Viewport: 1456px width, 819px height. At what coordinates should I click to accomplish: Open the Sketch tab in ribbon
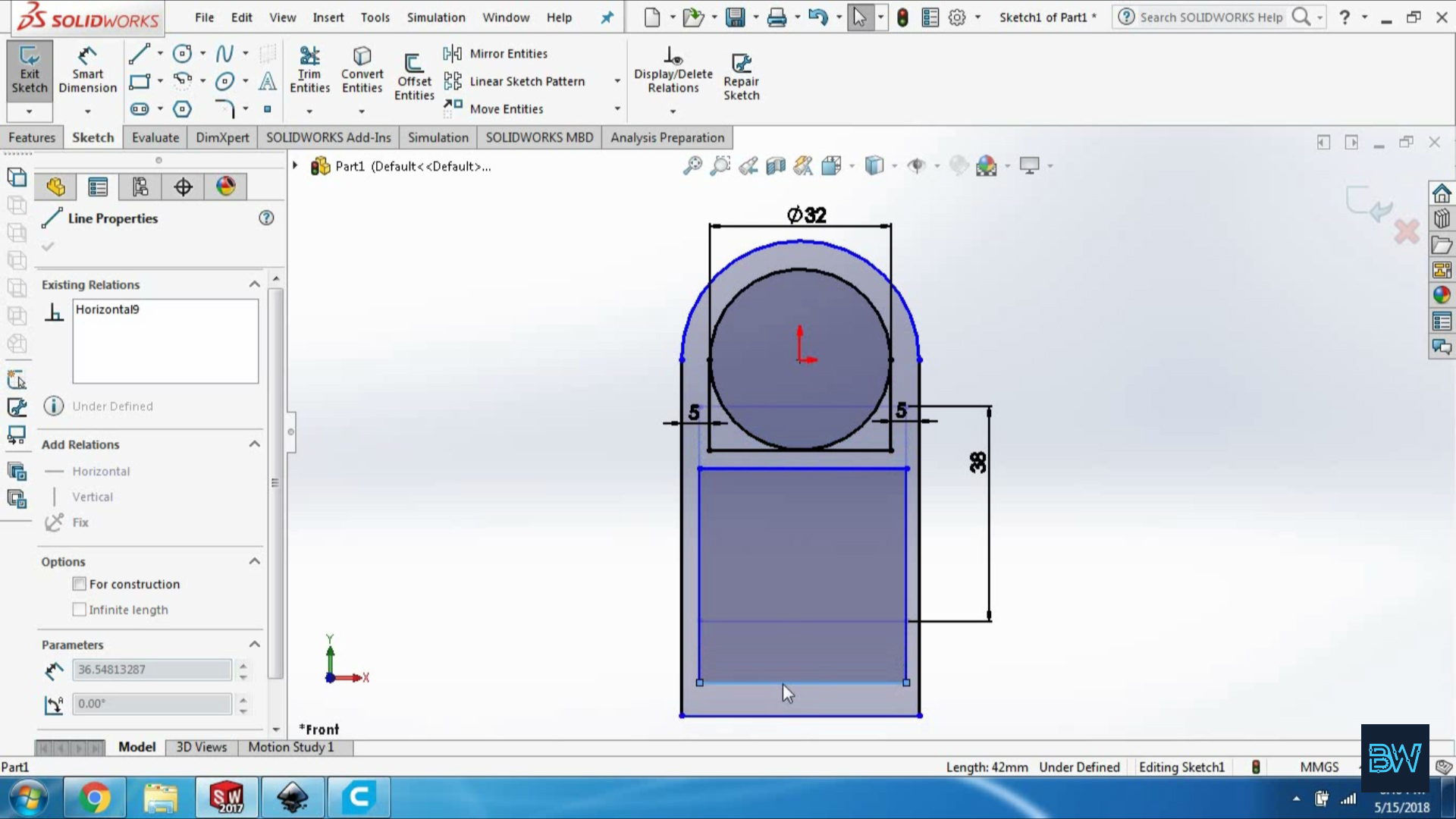point(92,137)
